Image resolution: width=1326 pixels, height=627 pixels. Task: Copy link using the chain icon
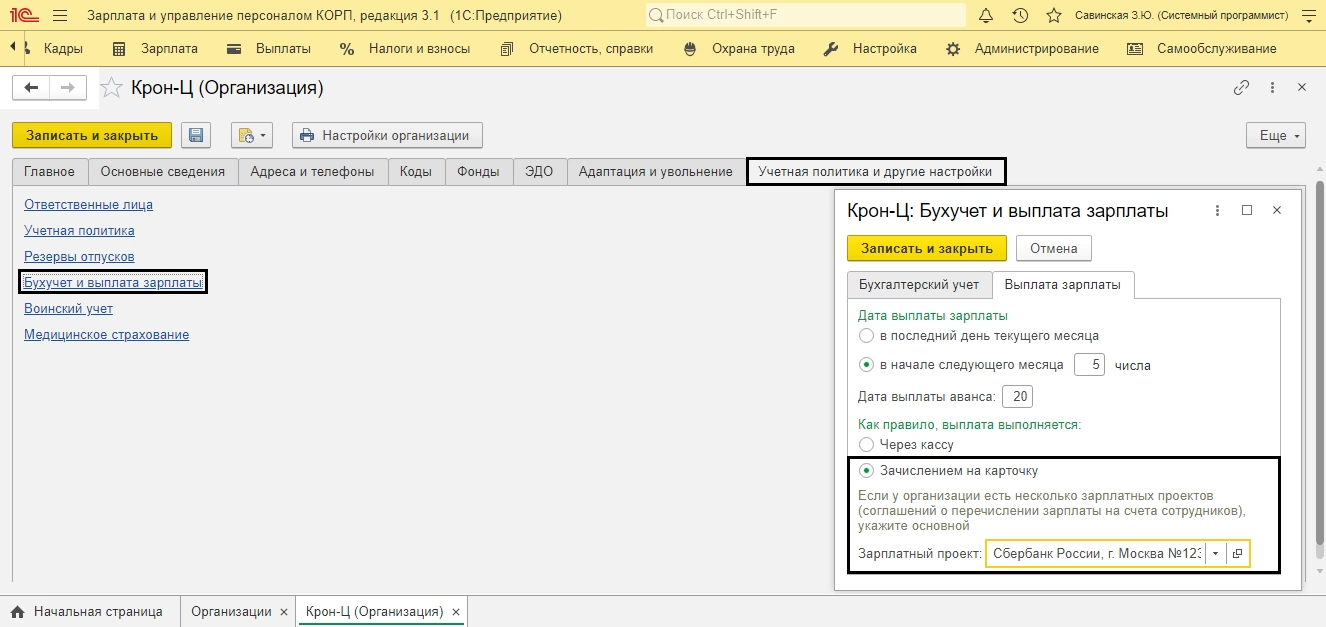pyautogui.click(x=1241, y=88)
